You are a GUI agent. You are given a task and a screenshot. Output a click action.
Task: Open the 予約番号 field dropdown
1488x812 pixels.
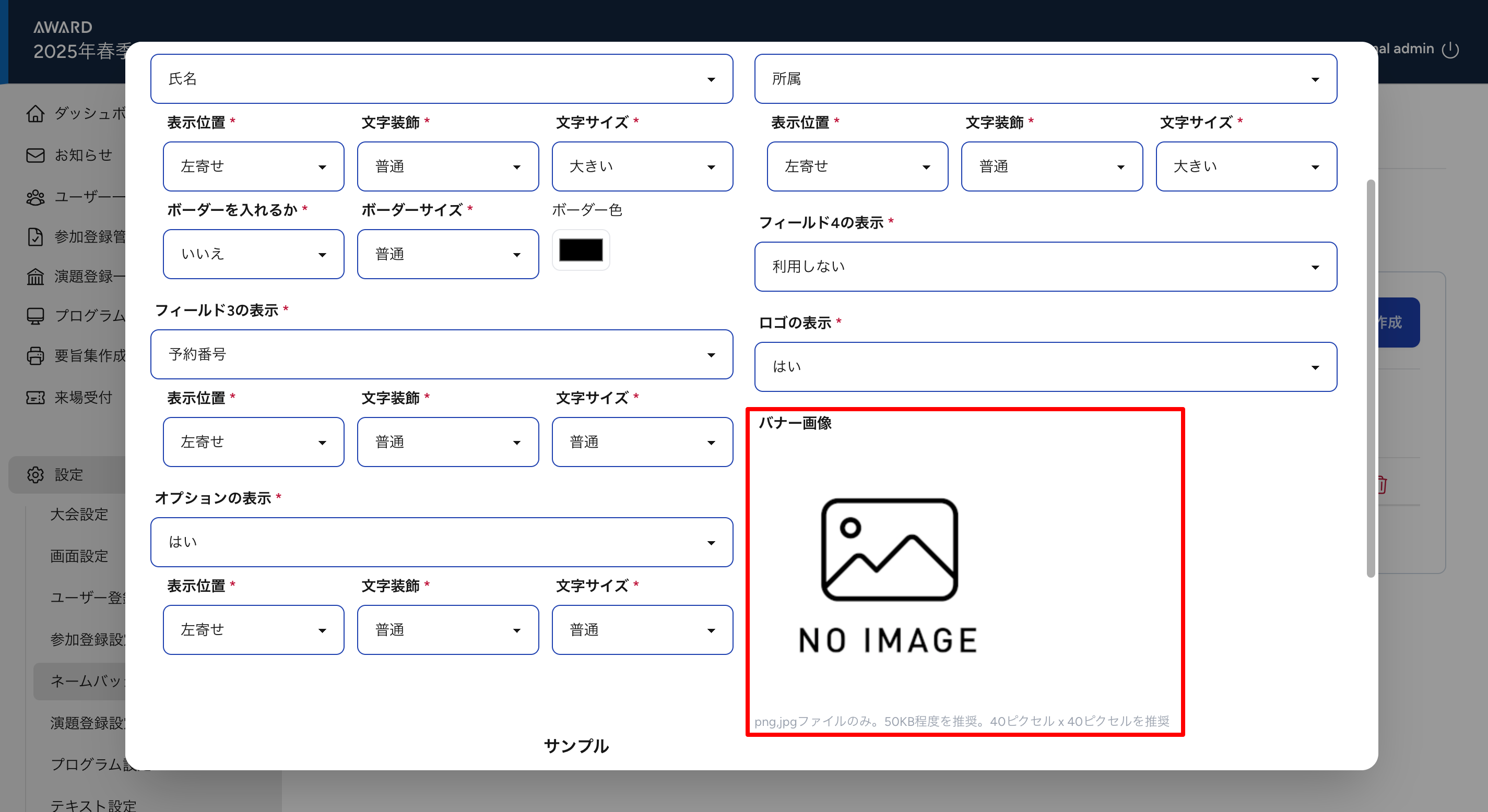441,355
